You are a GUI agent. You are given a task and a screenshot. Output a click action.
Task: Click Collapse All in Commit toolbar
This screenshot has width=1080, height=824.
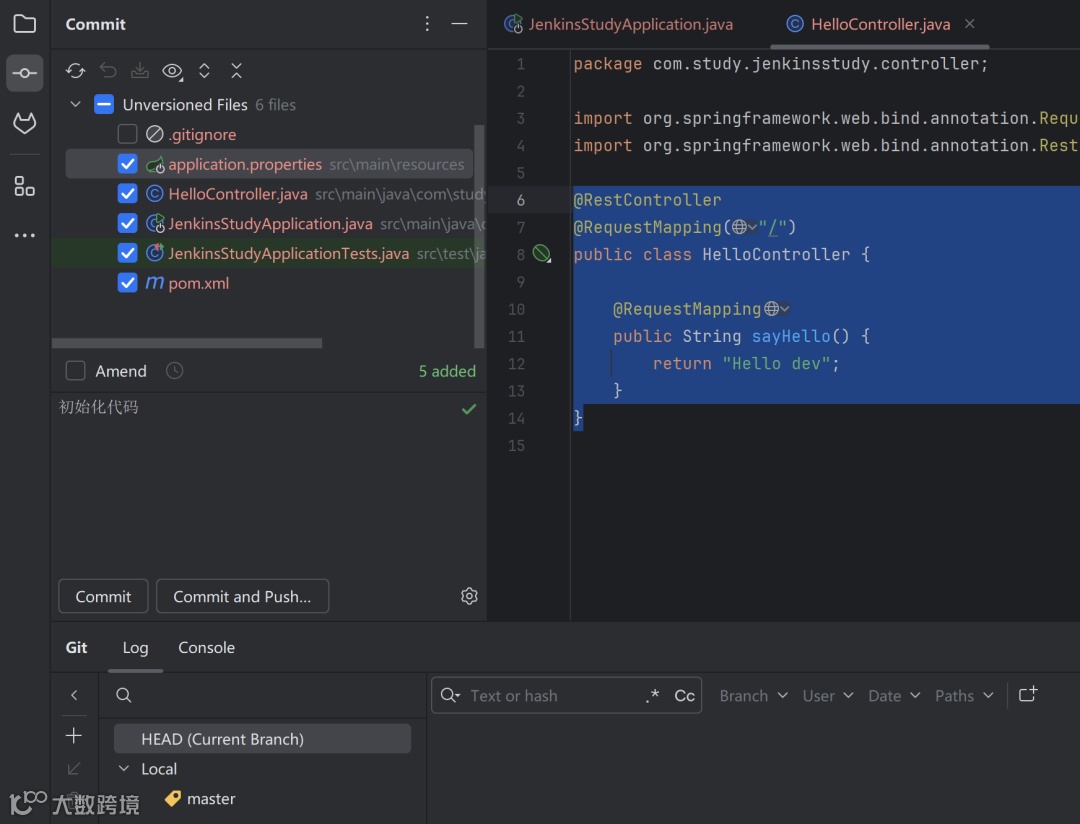coord(236,70)
